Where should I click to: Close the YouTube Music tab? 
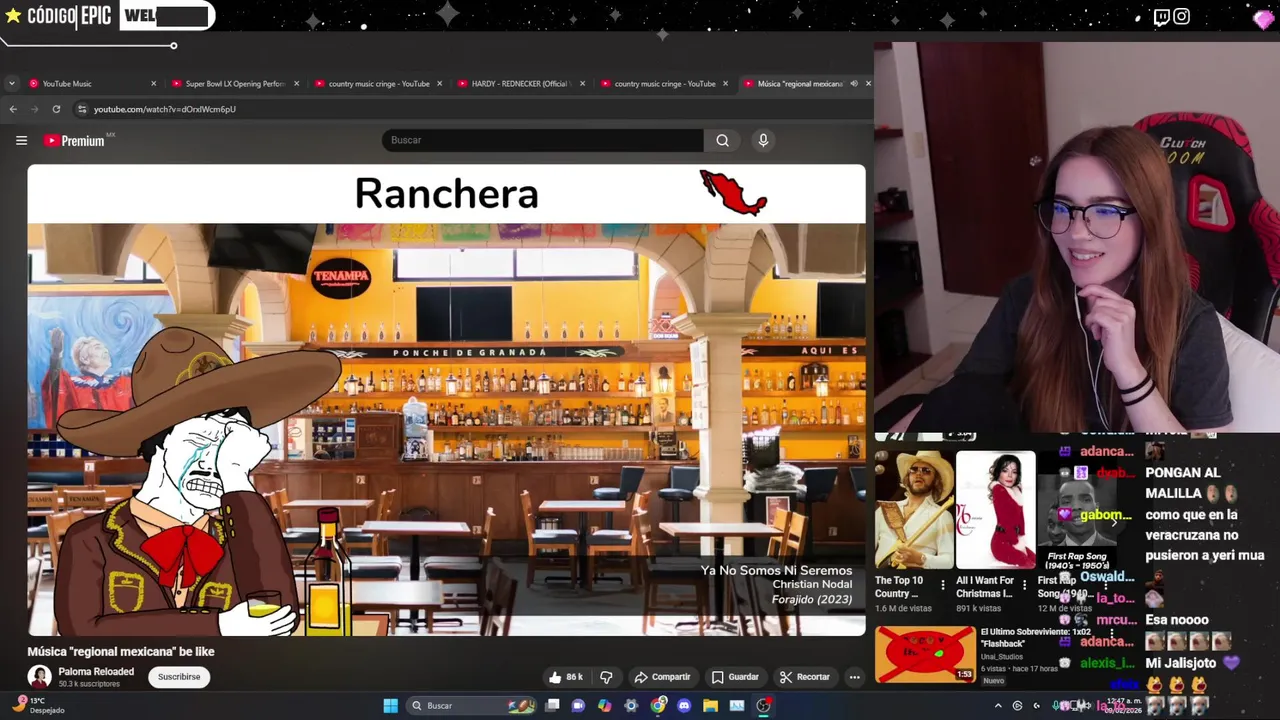pos(153,84)
